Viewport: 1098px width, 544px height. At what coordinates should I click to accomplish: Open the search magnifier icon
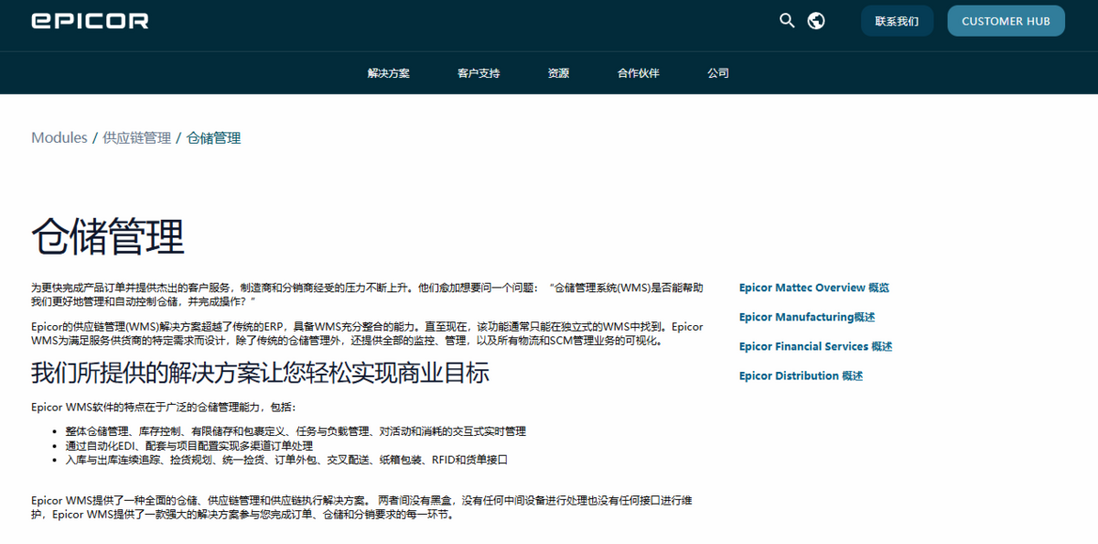click(x=787, y=20)
